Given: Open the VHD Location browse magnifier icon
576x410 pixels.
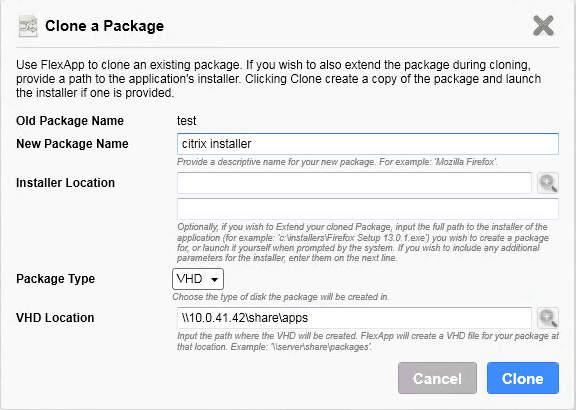Looking at the screenshot, I should pos(548,318).
